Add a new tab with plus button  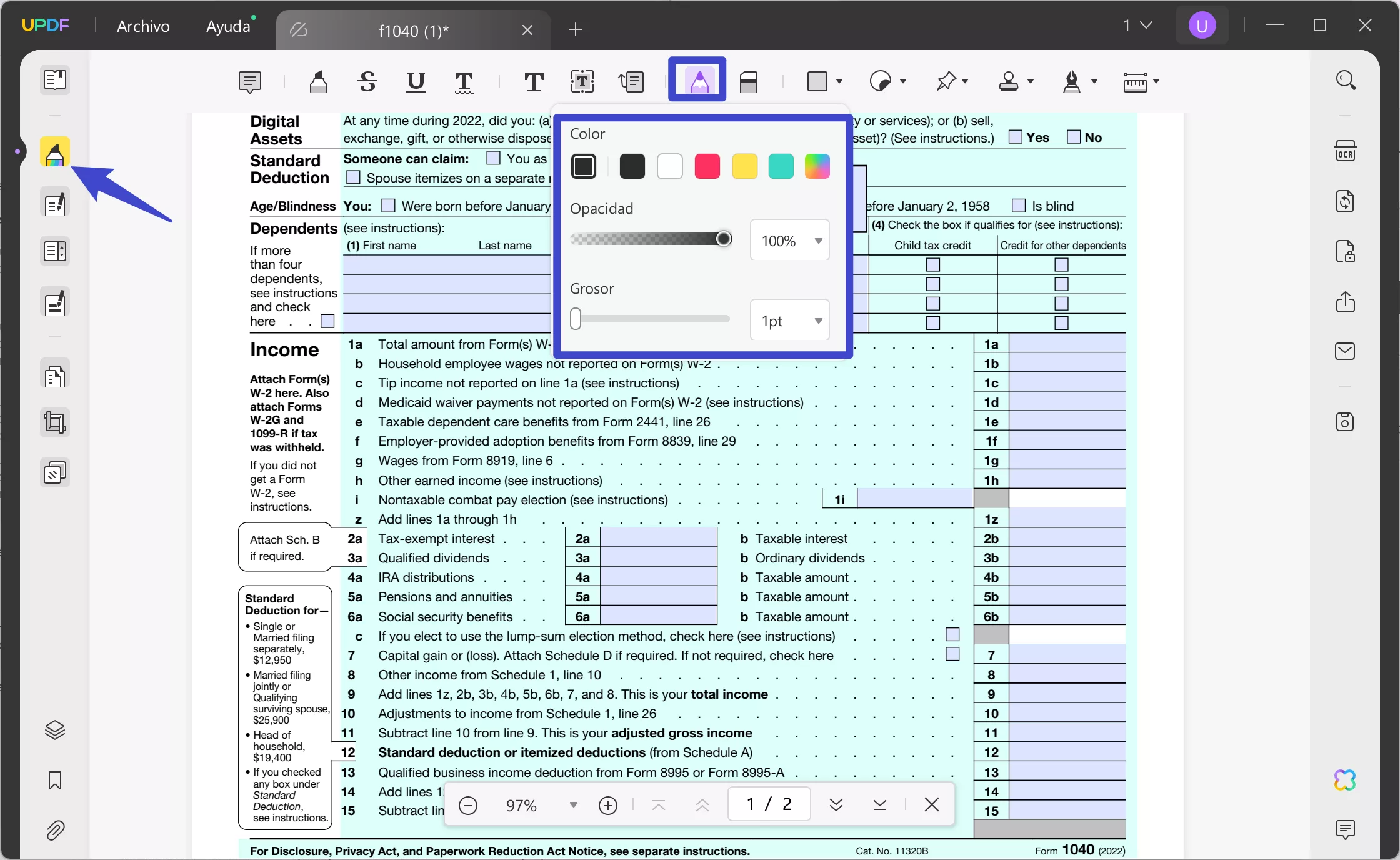pos(576,29)
